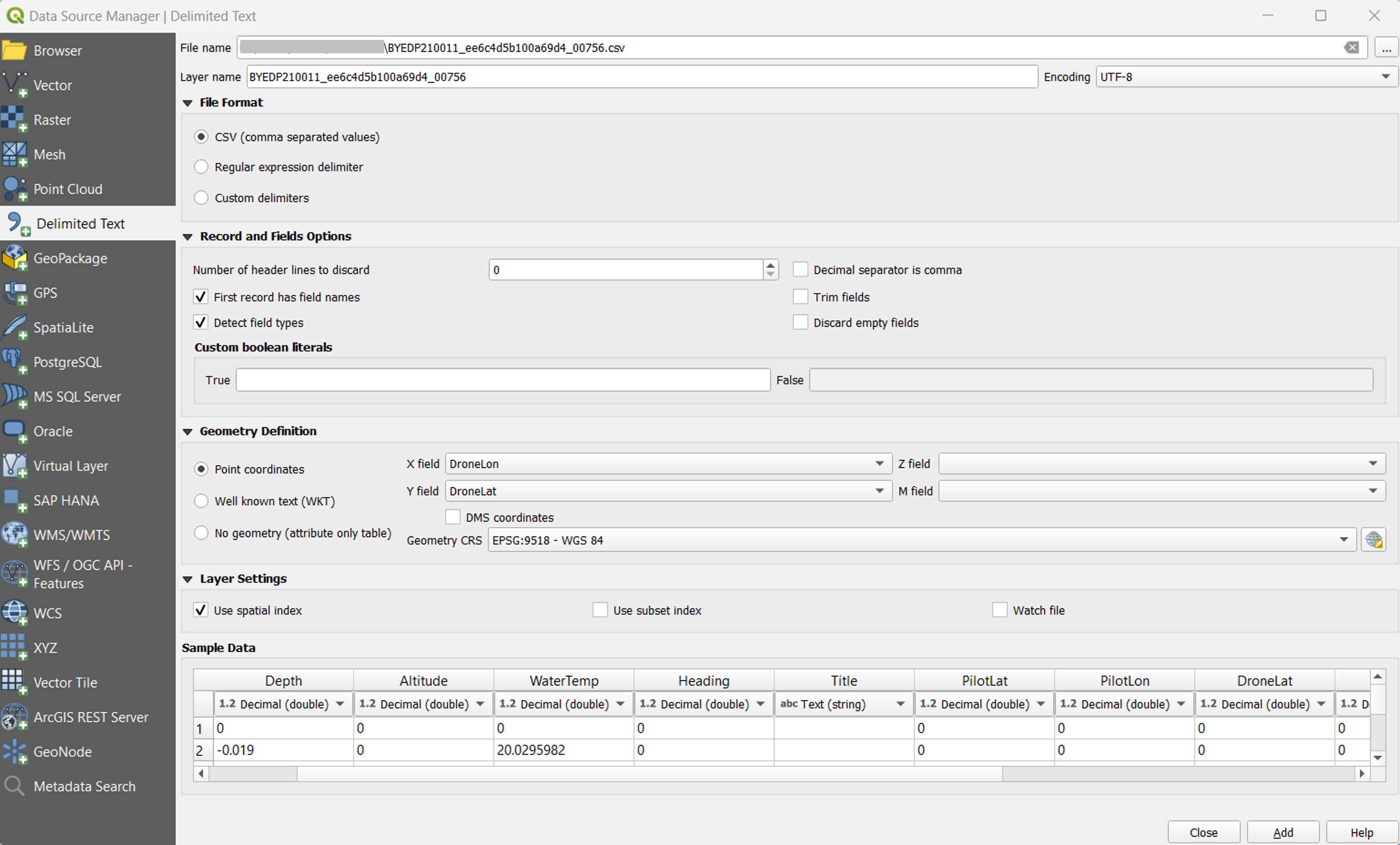The image size is (1400, 845).
Task: Uncheck First record has field names
Action: [201, 297]
